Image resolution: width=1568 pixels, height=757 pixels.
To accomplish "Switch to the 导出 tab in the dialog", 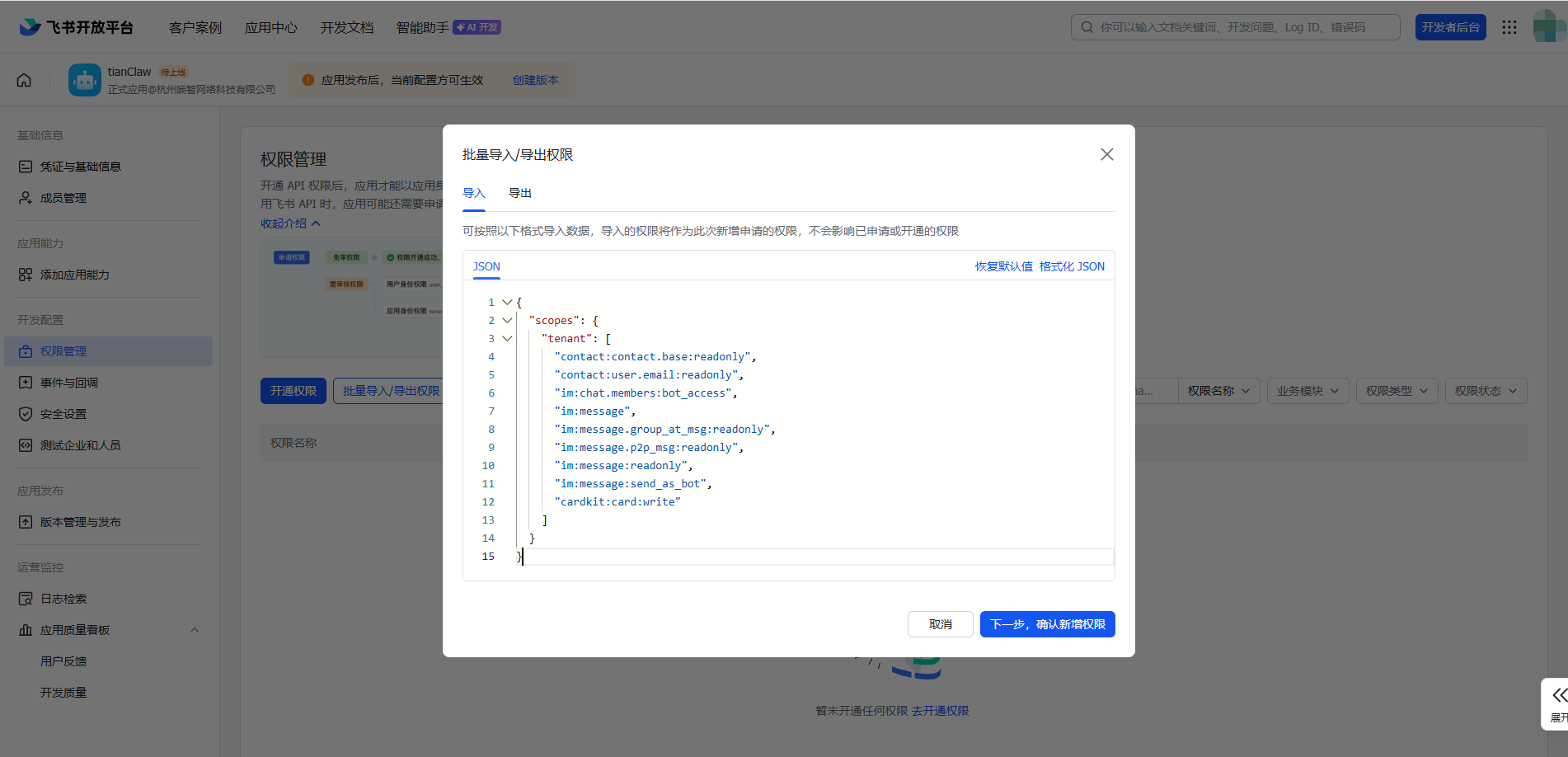I will pos(520,192).
